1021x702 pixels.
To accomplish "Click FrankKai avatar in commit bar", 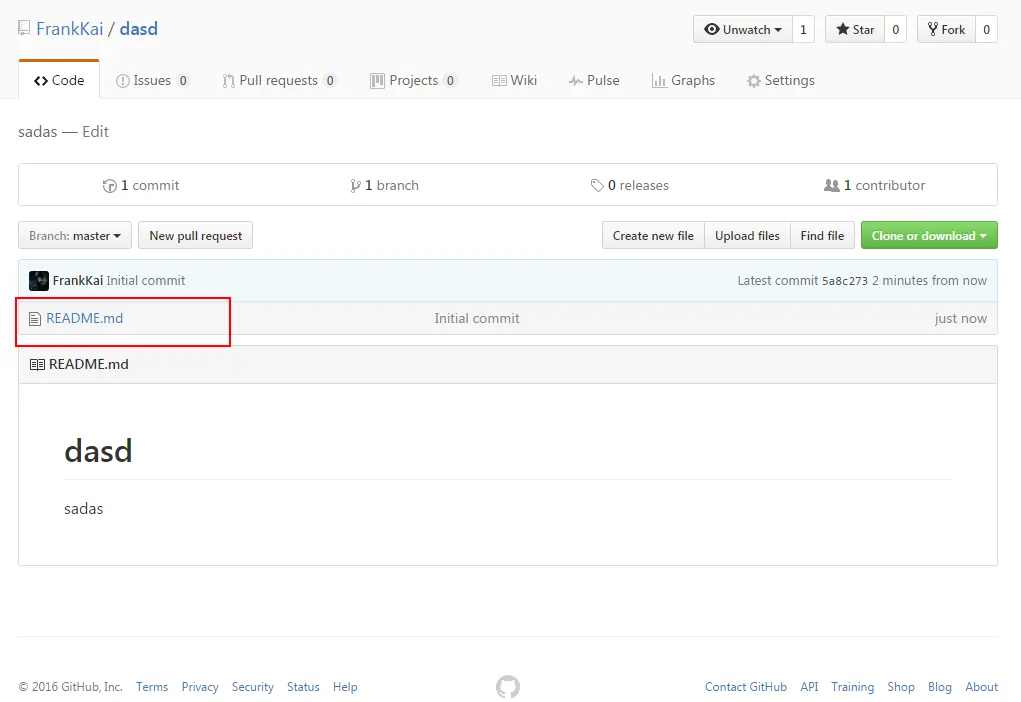I will [39, 281].
